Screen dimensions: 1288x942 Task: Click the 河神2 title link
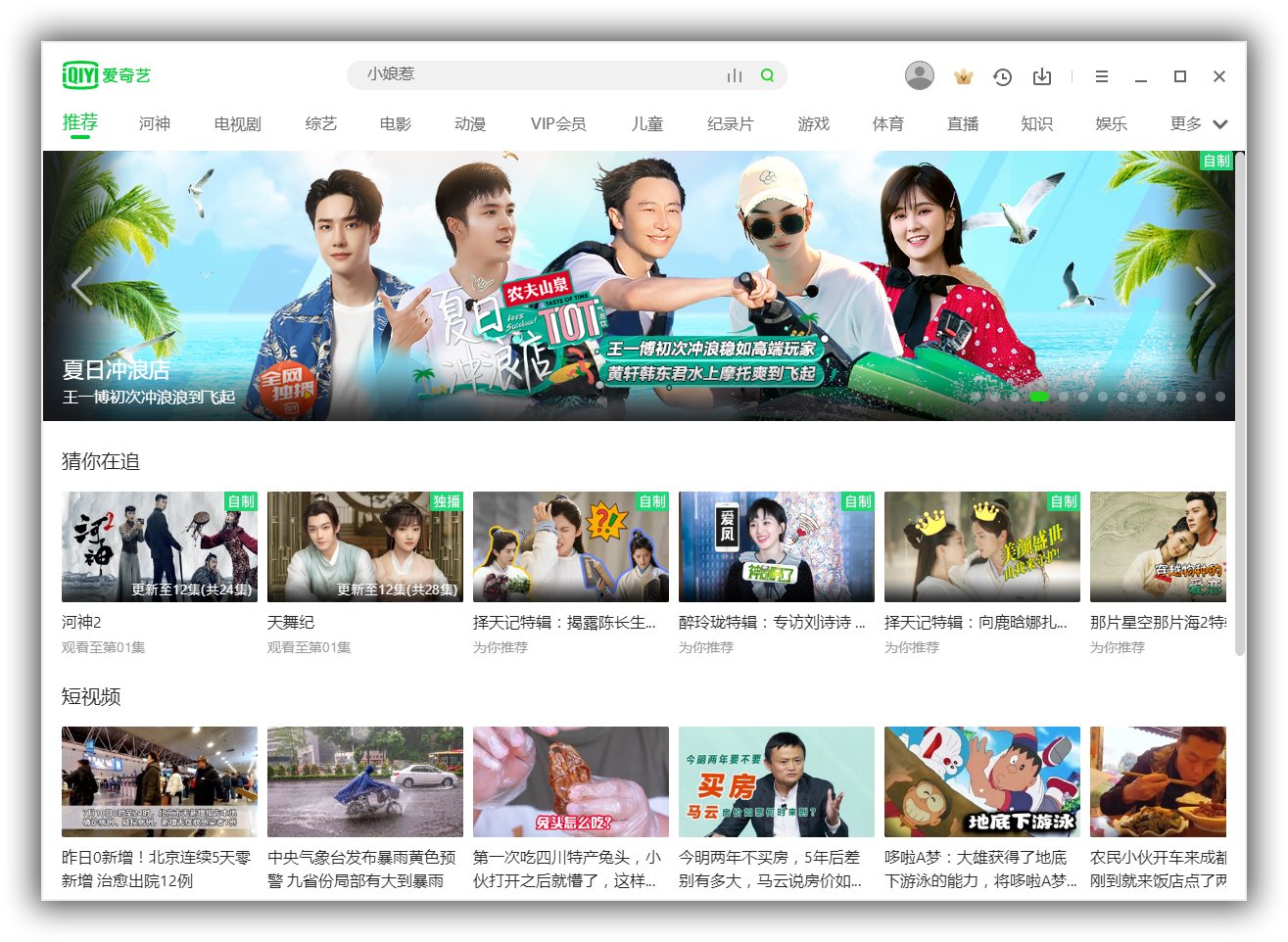82,622
